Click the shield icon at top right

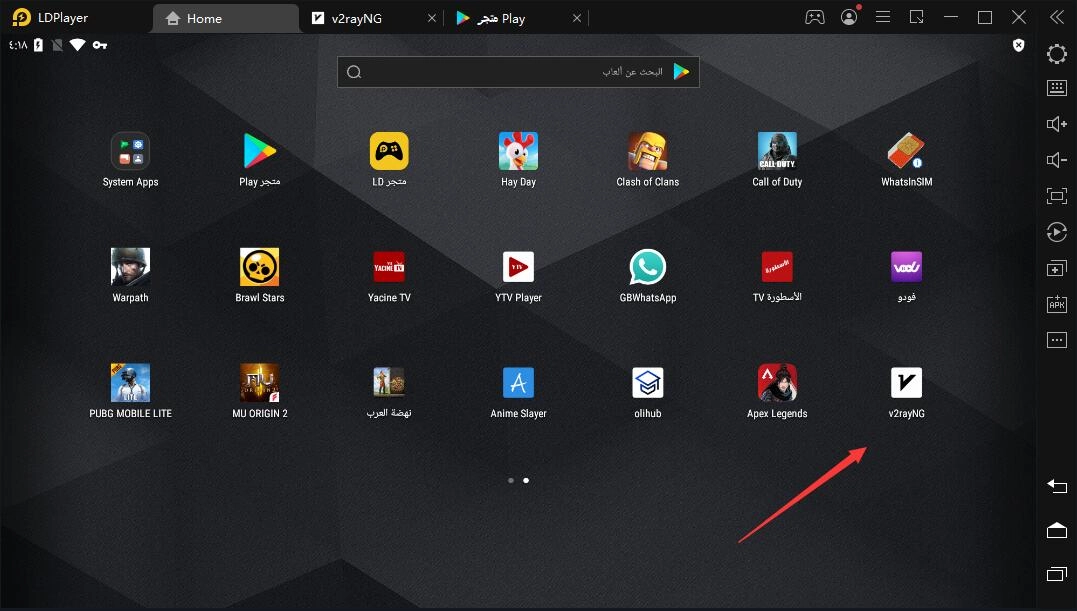(x=1019, y=45)
